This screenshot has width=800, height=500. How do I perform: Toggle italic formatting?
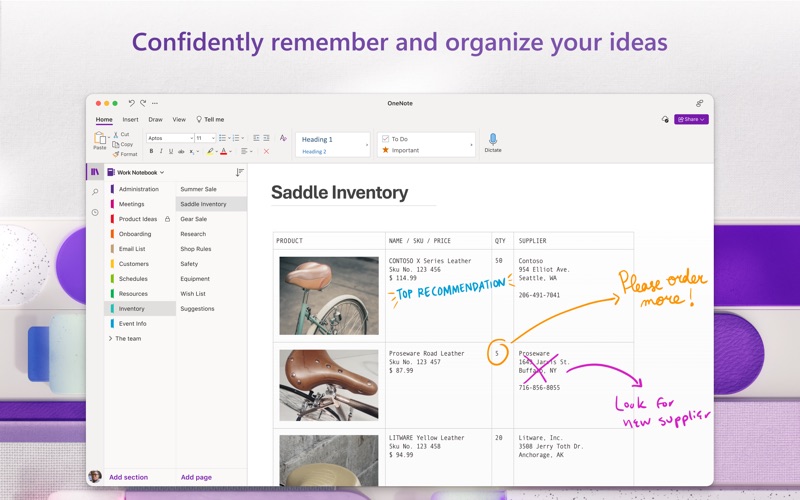[x=161, y=152]
